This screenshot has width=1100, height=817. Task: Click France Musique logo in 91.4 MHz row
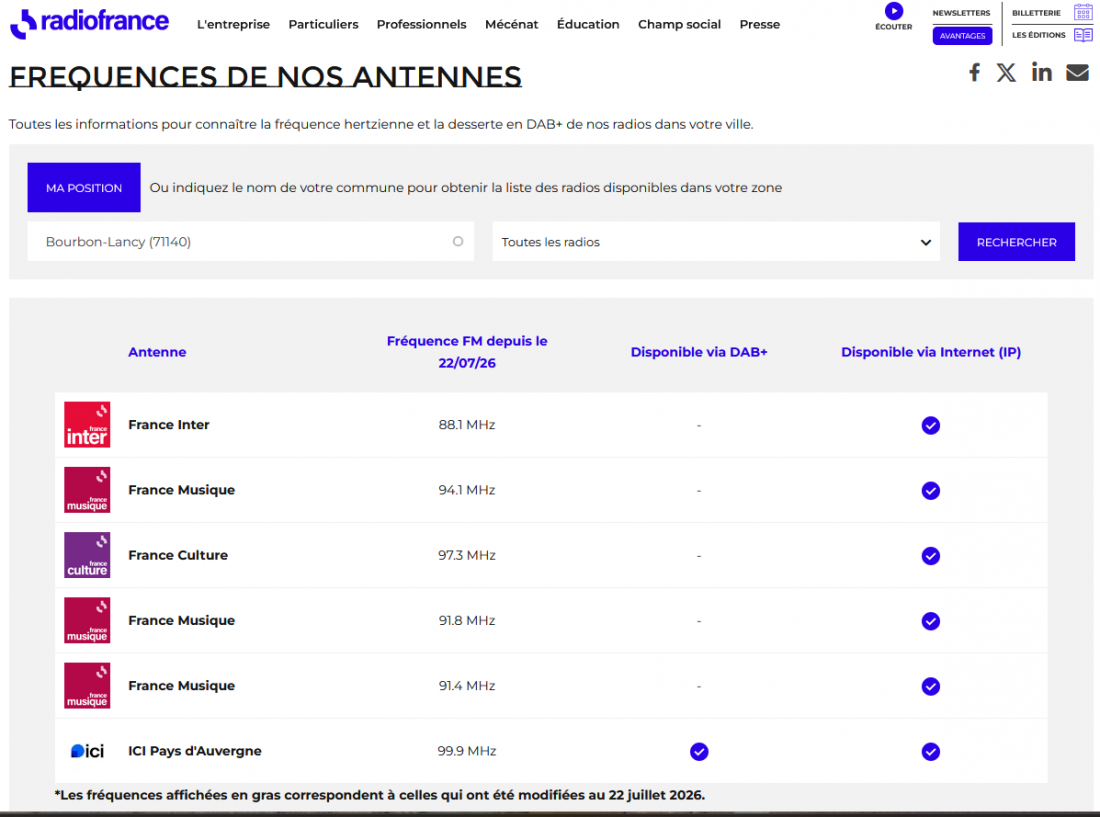pos(87,685)
